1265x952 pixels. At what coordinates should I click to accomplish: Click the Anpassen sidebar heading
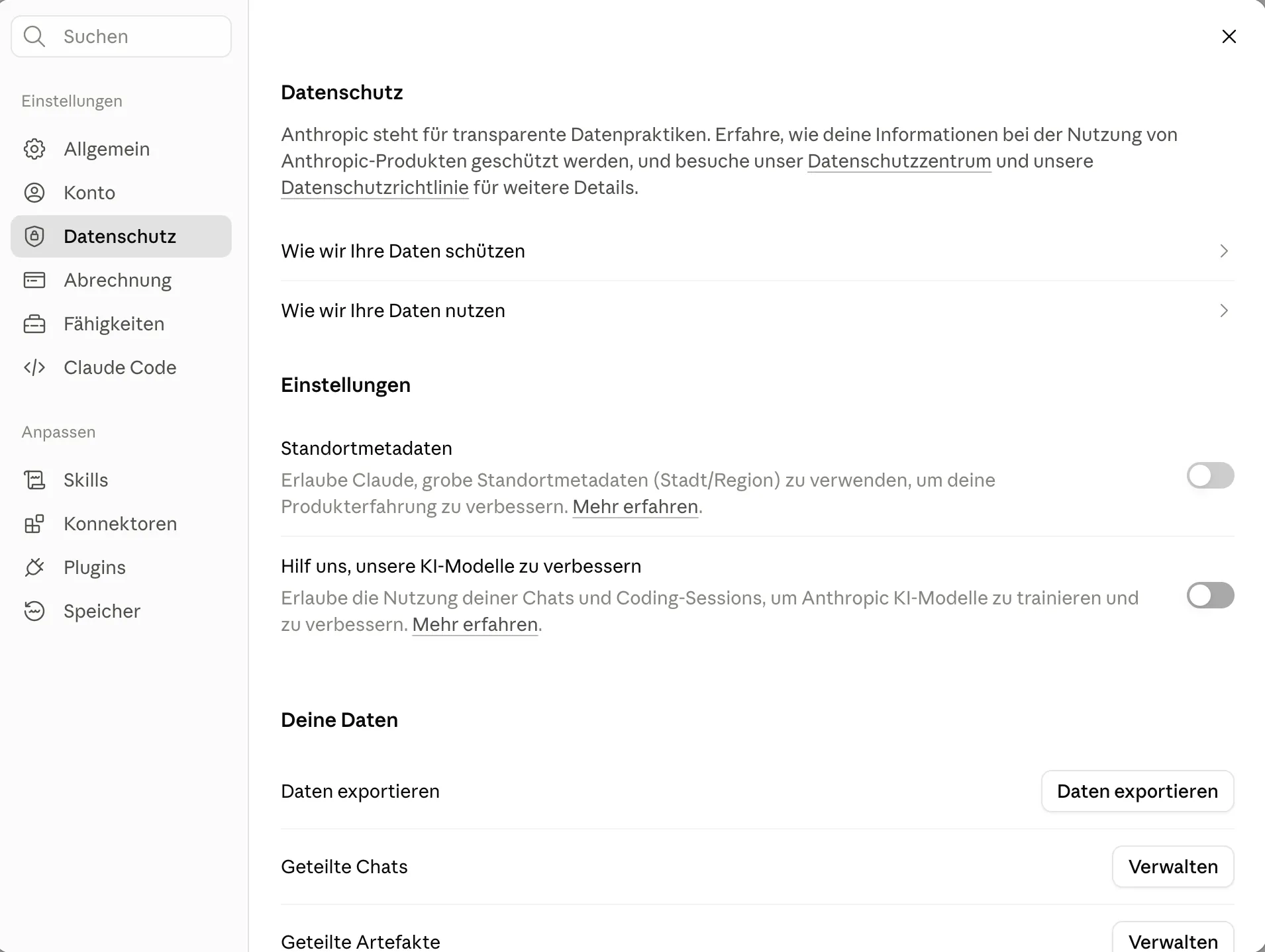(x=58, y=432)
